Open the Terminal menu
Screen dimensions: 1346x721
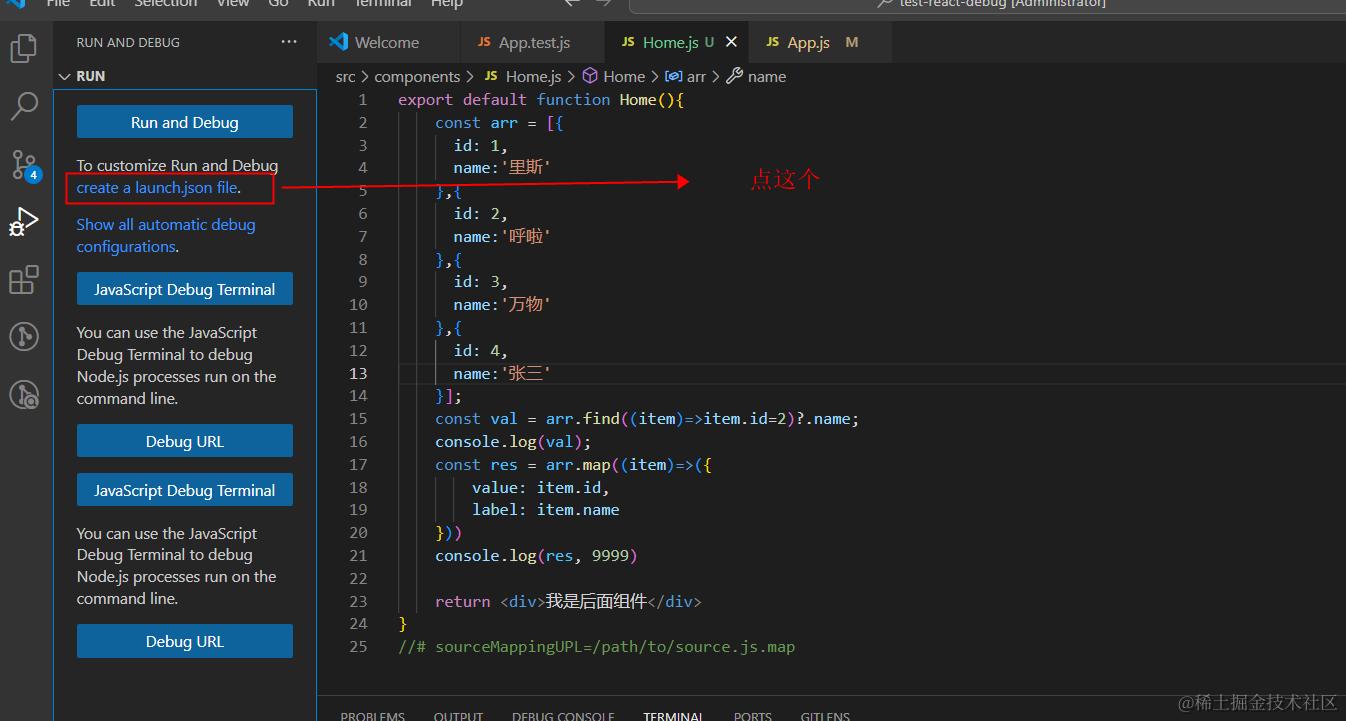384,4
